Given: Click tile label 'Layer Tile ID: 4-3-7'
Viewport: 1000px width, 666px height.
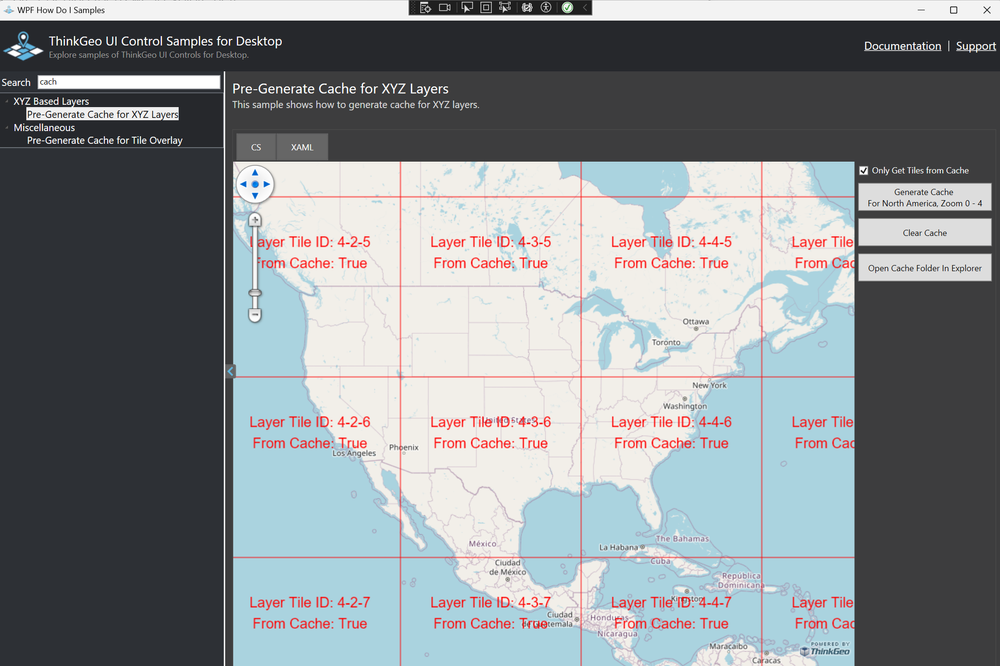Looking at the screenshot, I should tap(490, 602).
